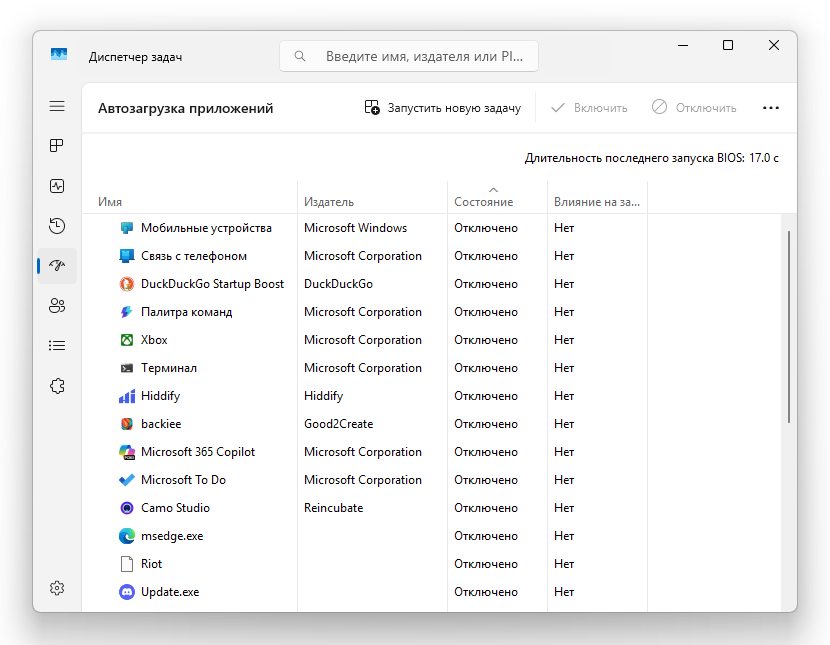This screenshot has height=645, width=830.
Task: Open Task Manager settings gear
Action: tap(57, 588)
